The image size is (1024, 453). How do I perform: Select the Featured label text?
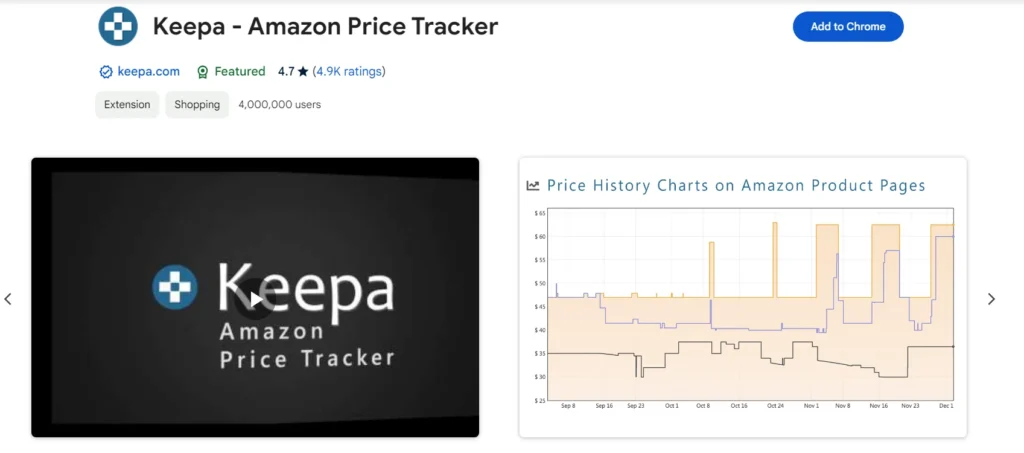240,72
